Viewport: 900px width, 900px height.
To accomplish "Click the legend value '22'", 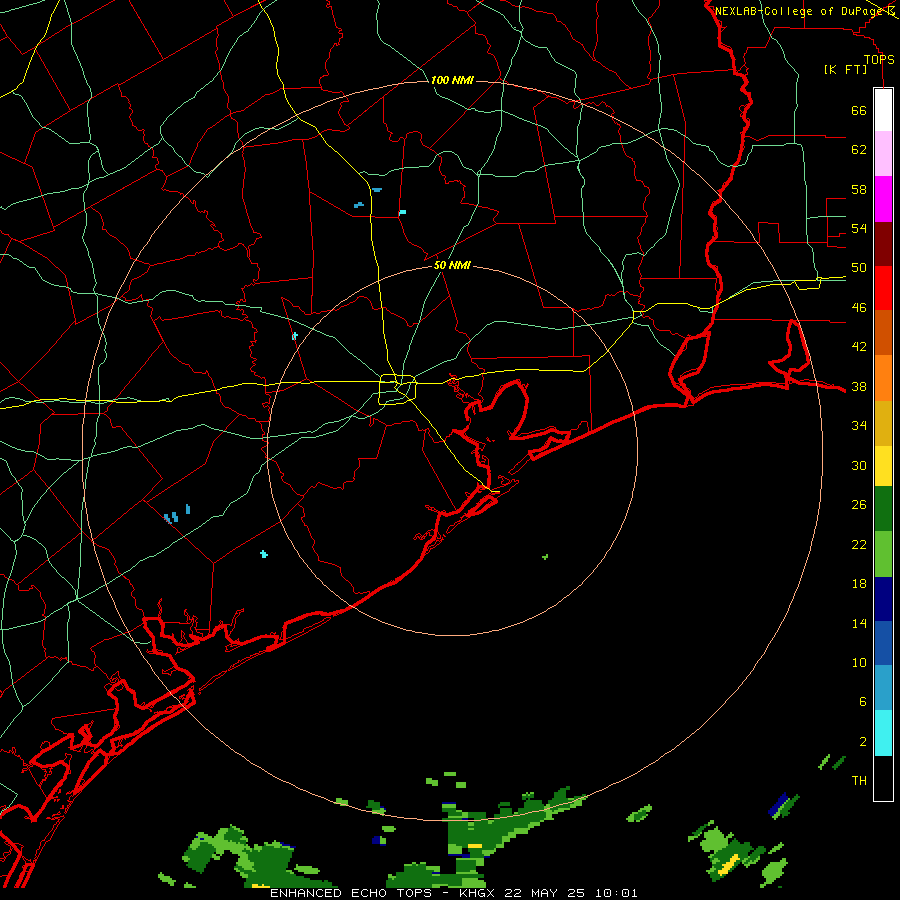I will click(859, 545).
